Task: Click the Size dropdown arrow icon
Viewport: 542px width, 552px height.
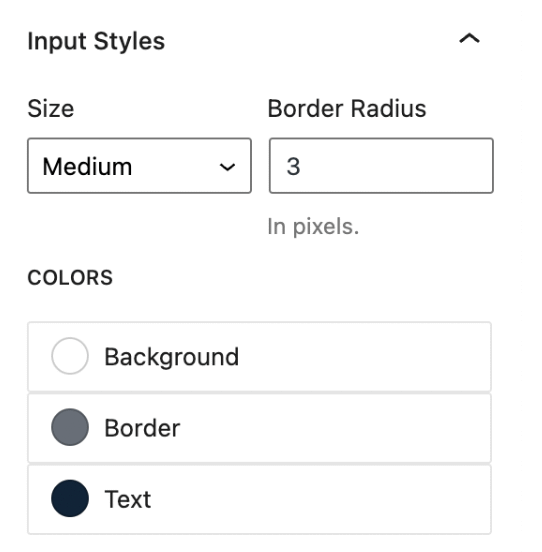Action: coord(227,167)
